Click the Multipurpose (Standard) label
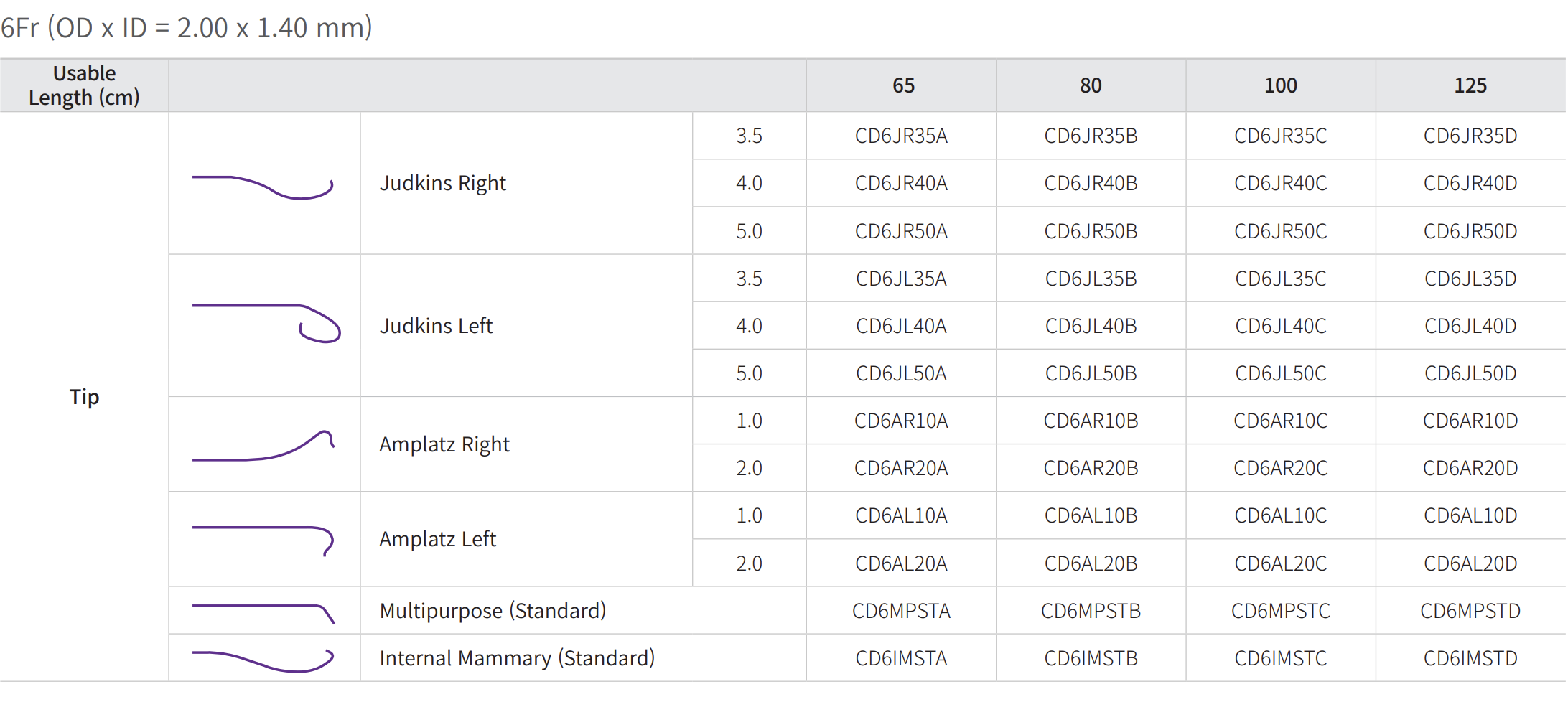Viewport: 1568px width, 702px height. [x=493, y=611]
